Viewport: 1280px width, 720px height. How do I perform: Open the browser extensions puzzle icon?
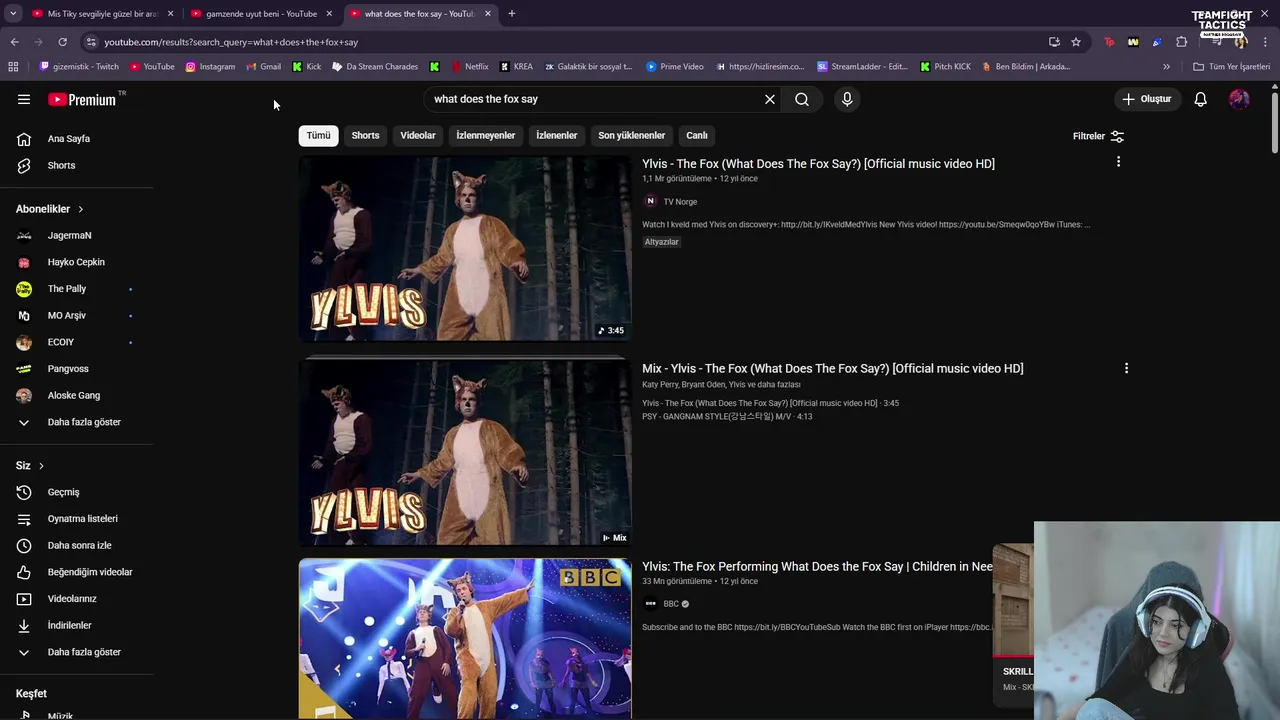pos(1182,42)
